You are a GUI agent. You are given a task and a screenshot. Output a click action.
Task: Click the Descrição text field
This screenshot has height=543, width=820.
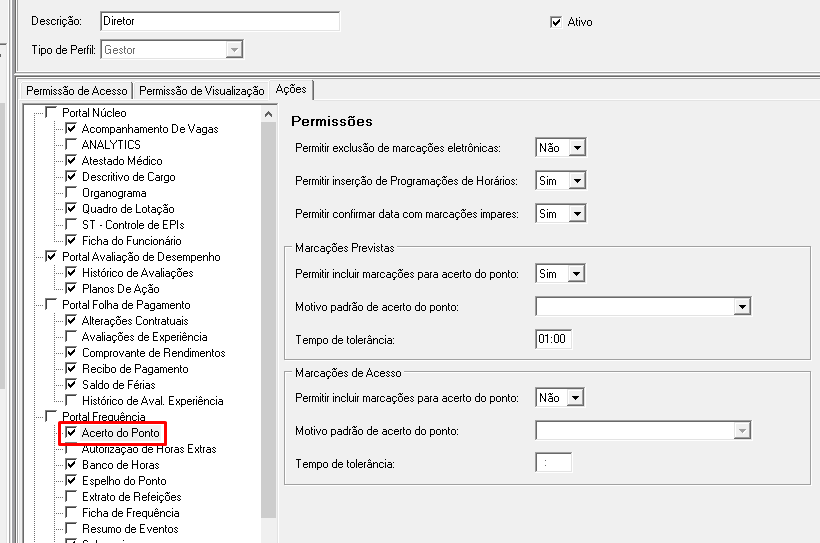pyautogui.click(x=220, y=21)
